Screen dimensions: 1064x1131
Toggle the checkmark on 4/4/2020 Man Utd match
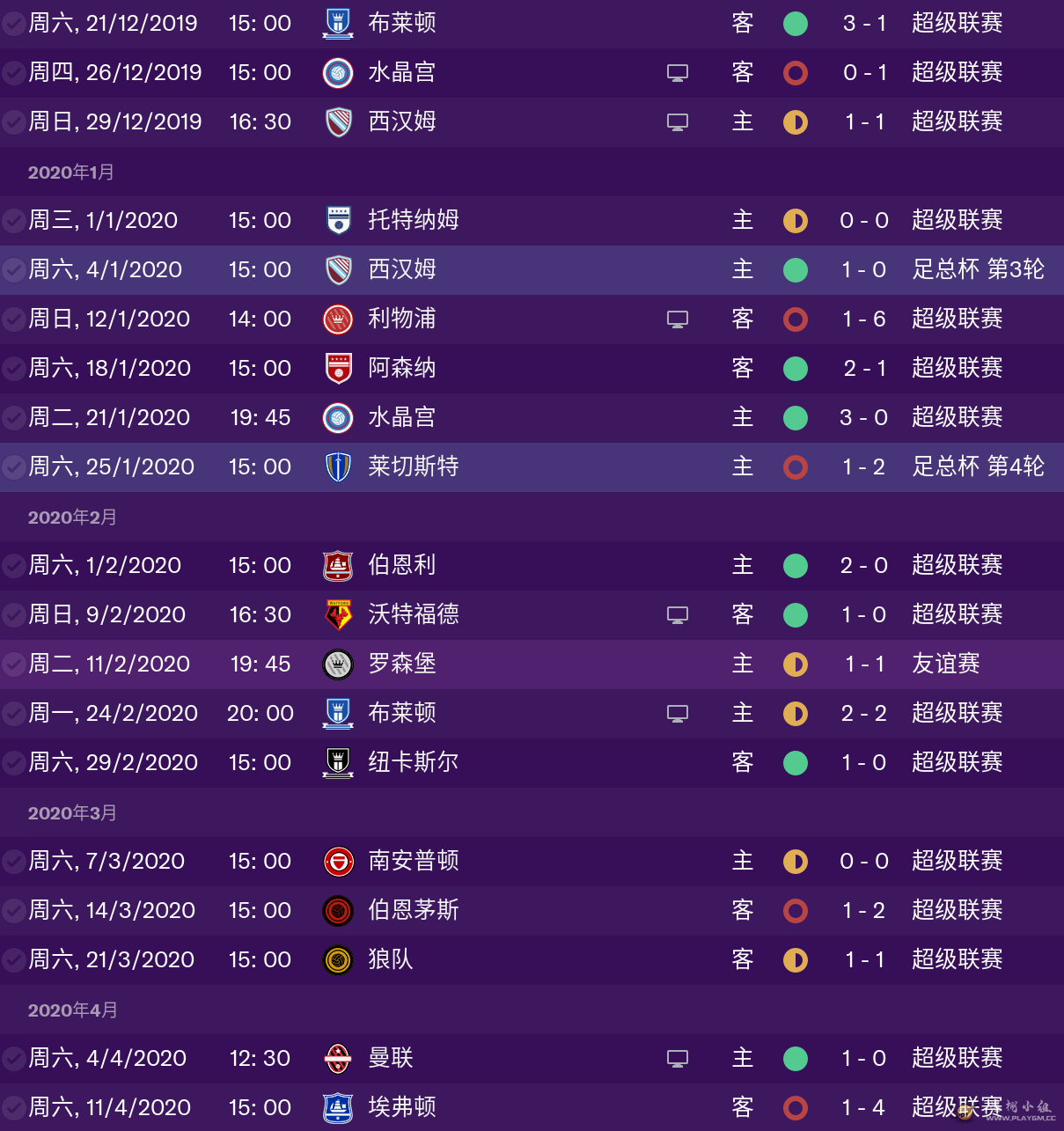(x=12, y=1059)
